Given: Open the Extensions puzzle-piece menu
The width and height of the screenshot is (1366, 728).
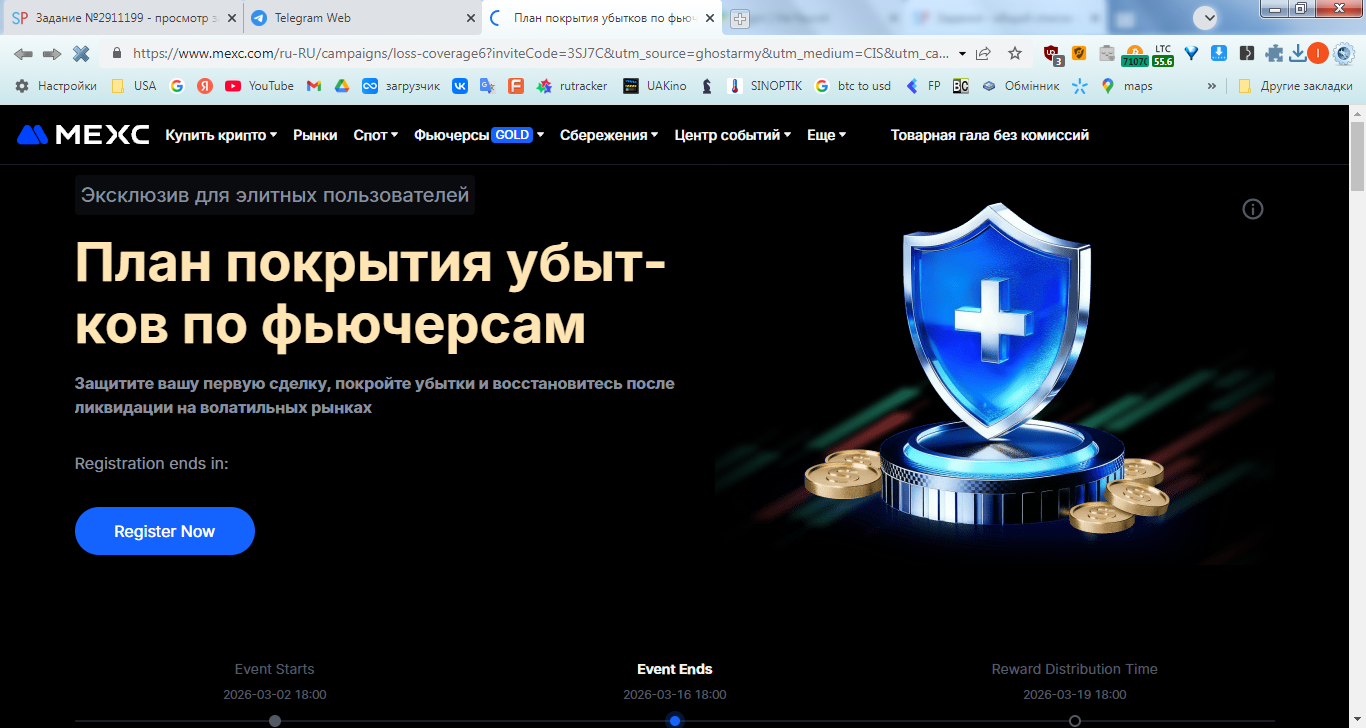Looking at the screenshot, I should [x=1274, y=54].
